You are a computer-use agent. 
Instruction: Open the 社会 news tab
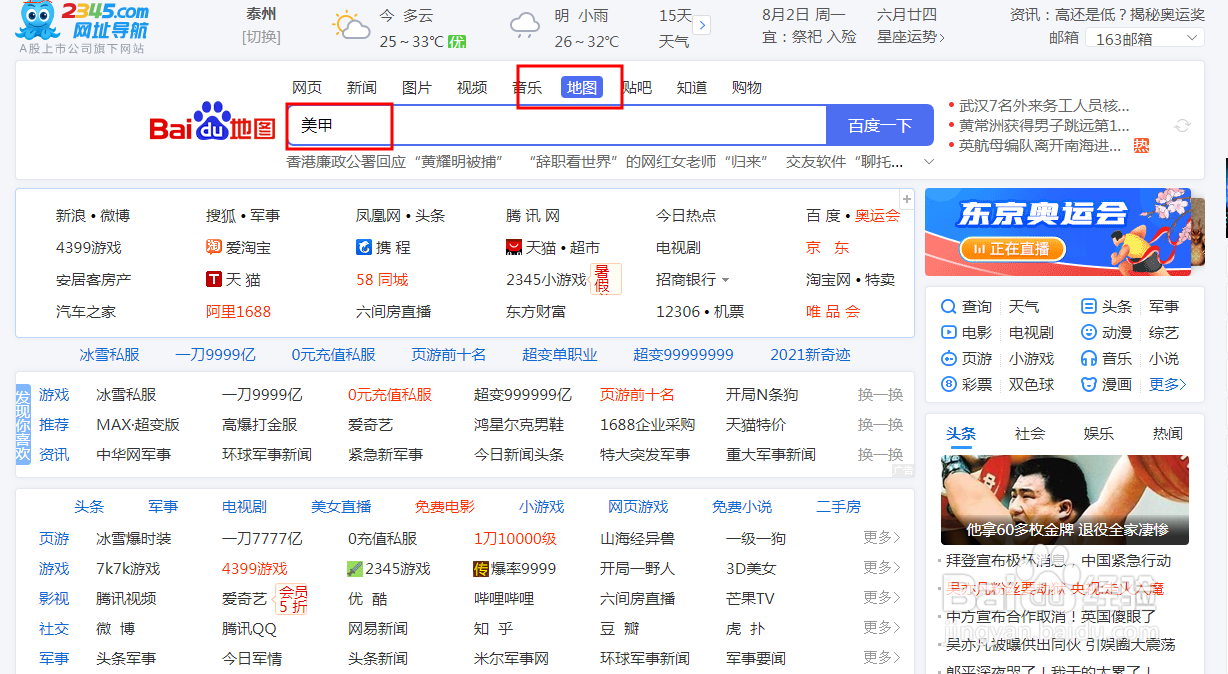(x=1030, y=433)
